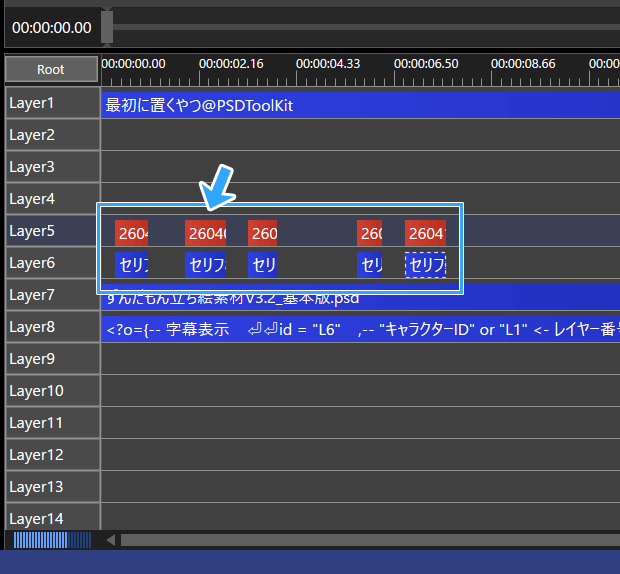Select the dashed-outline セリフ clip on Layer6

click(x=425, y=265)
